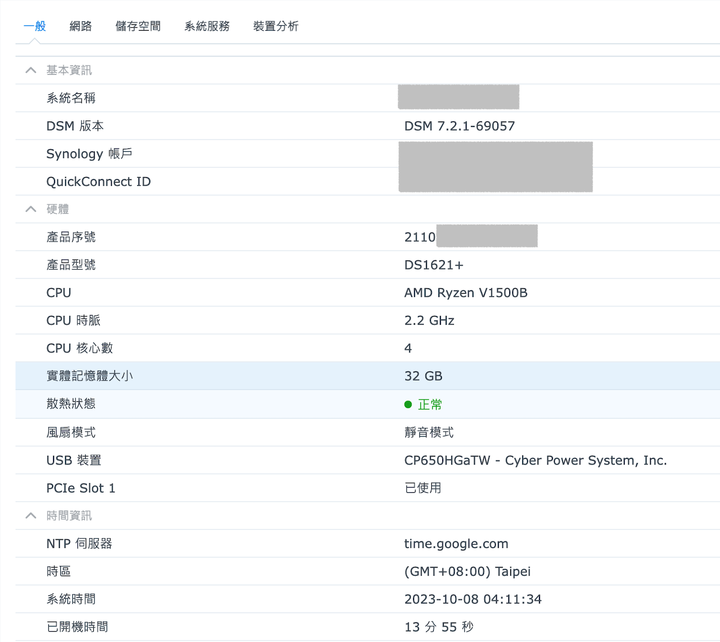Click the 已使用 PCIe status value
This screenshot has width=720, height=642.
coord(423,488)
